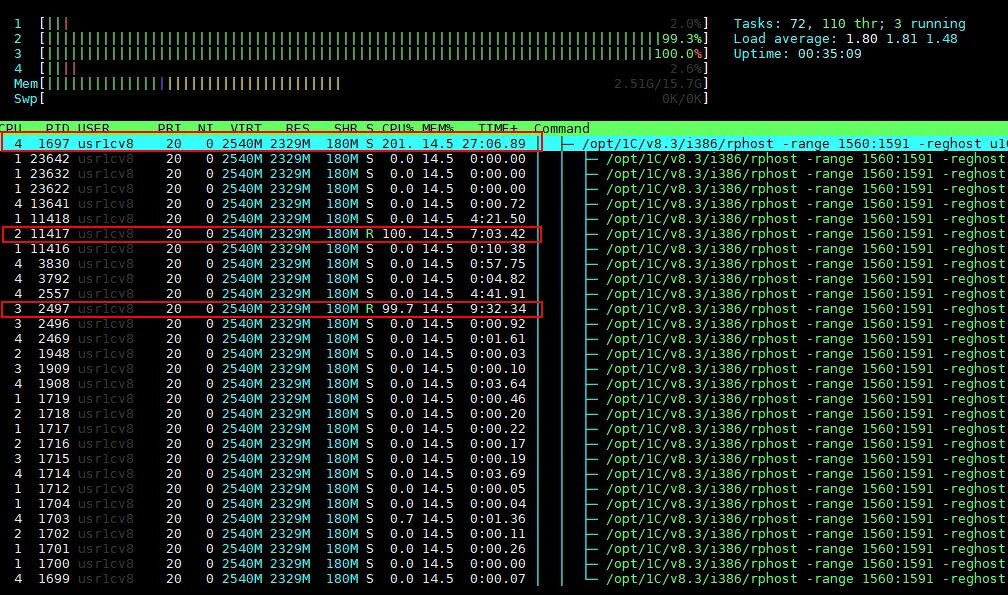The height and width of the screenshot is (595, 1008).
Task: Click the TIME+ value 0:57.75
Action: pyautogui.click(x=498, y=263)
